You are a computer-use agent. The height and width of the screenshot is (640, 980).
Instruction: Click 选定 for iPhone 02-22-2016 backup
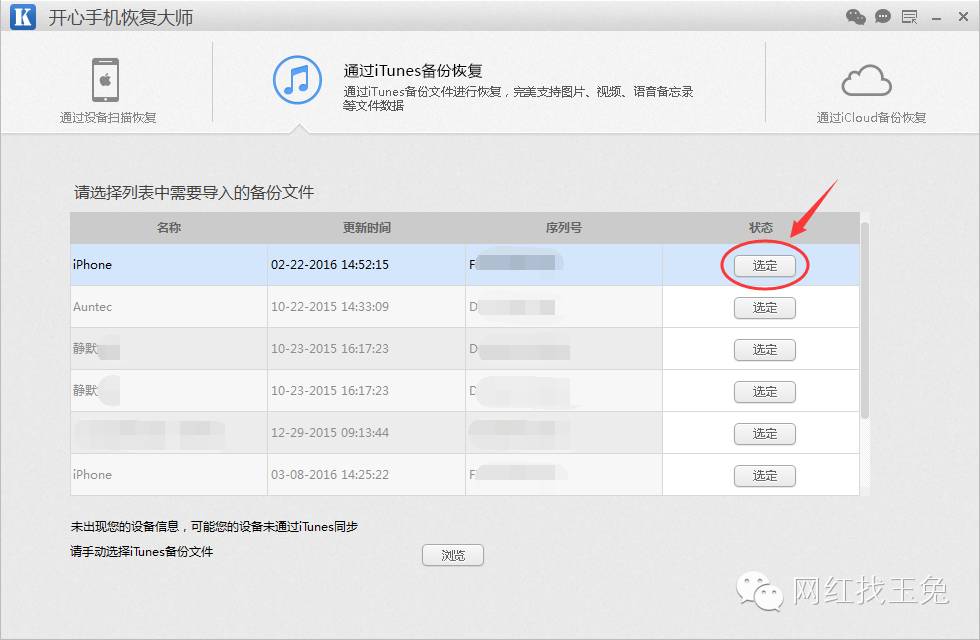pos(764,266)
